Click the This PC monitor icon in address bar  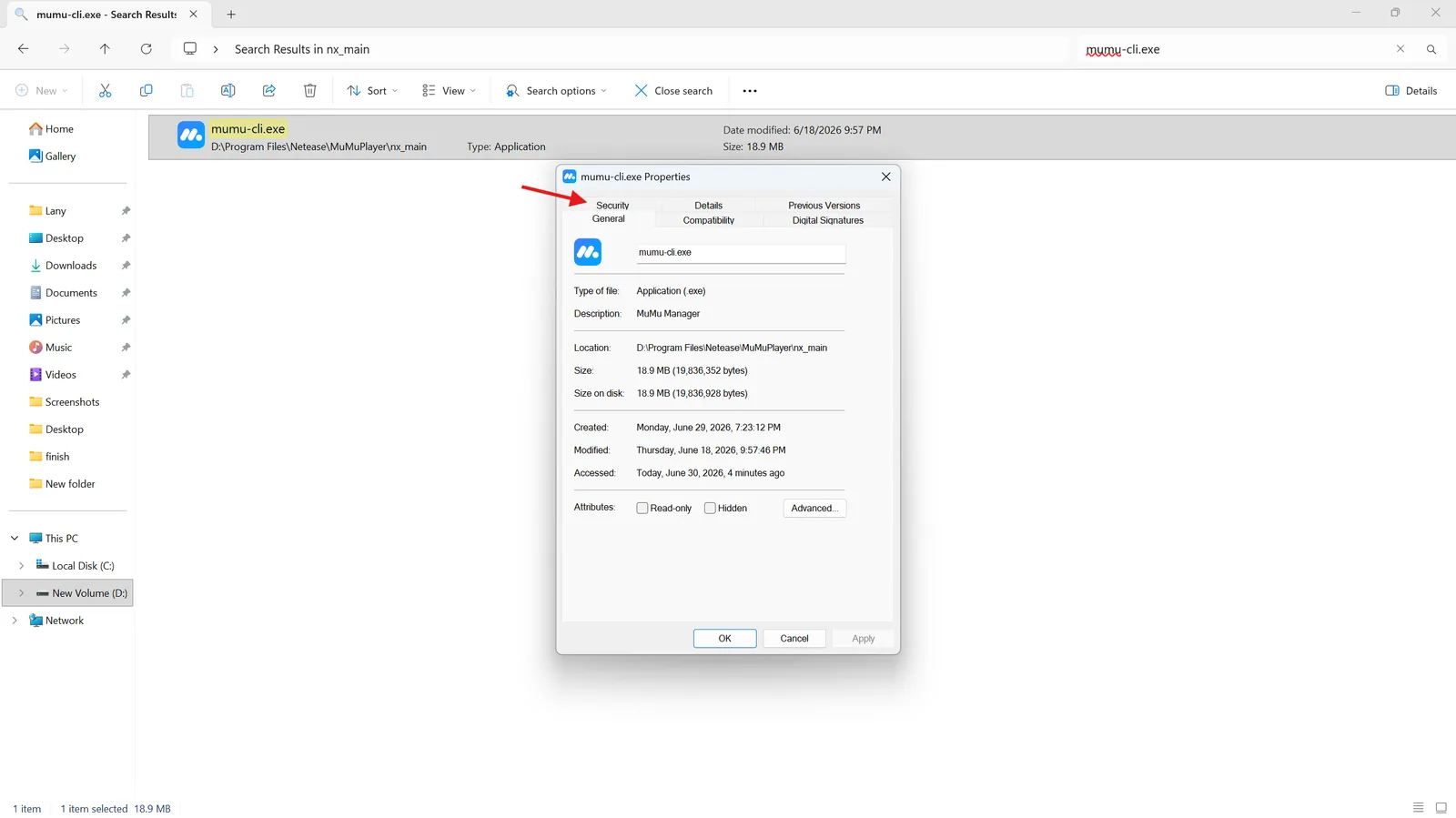click(189, 49)
